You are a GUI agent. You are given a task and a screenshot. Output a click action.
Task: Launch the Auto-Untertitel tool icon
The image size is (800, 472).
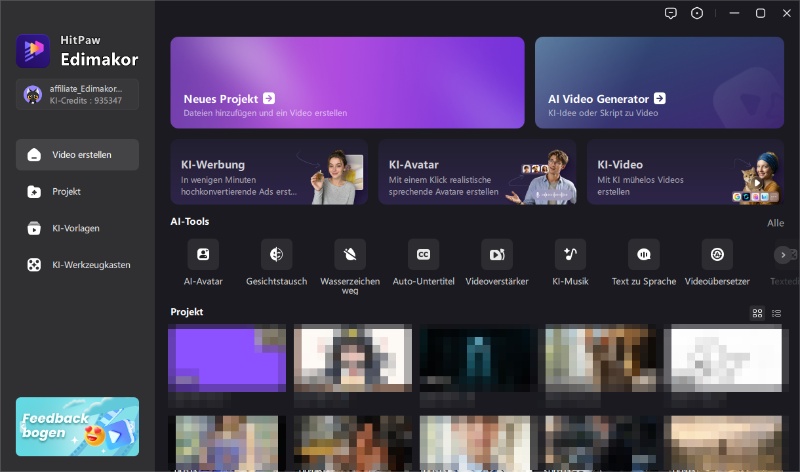423,254
